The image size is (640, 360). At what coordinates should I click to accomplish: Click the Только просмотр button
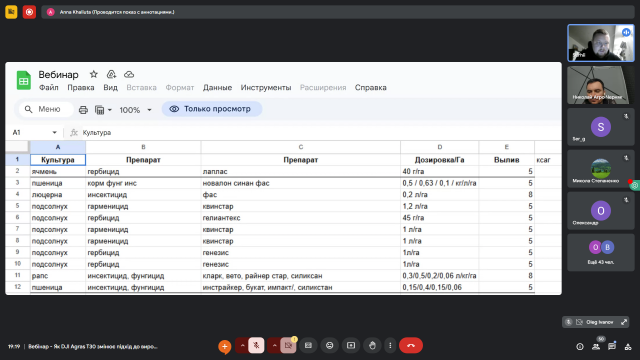point(211,109)
